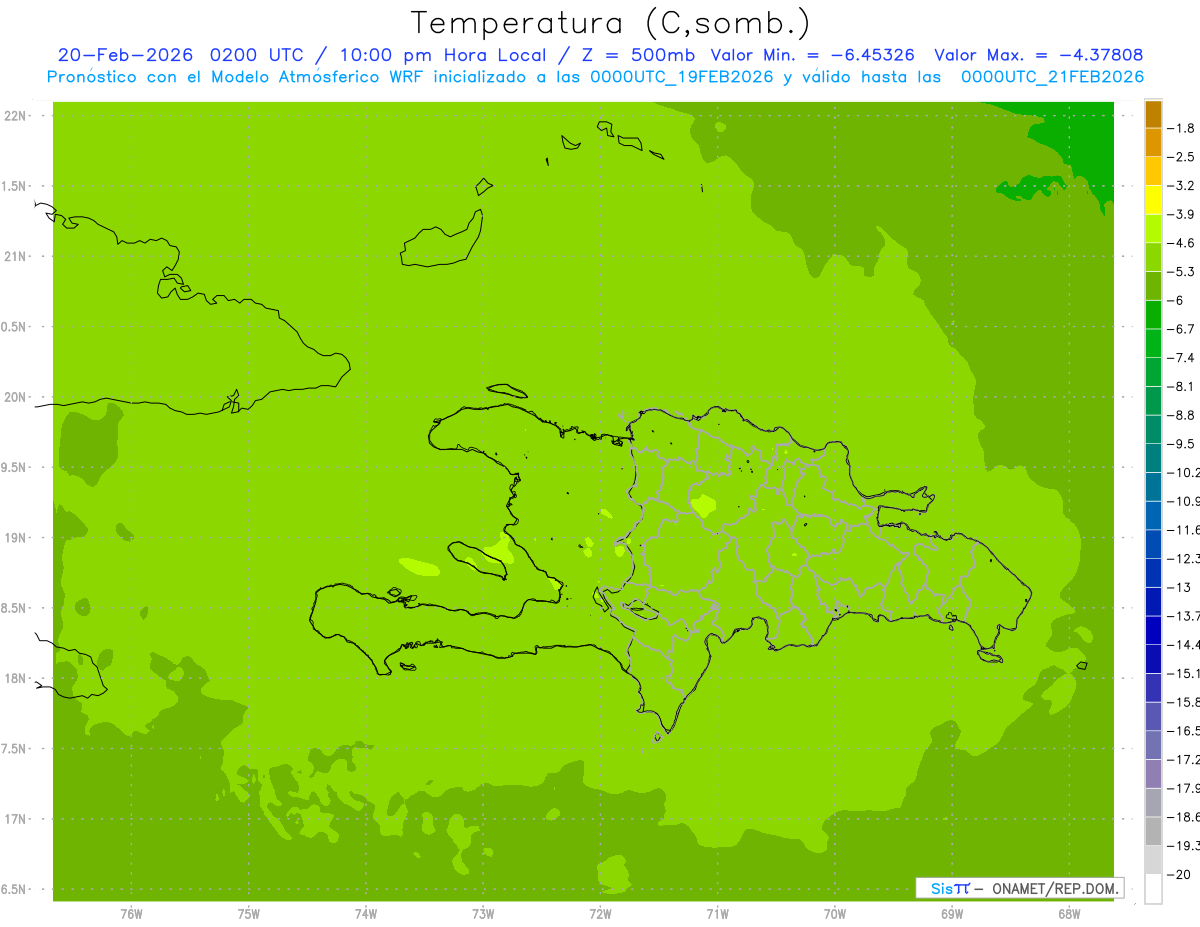This screenshot has height=927, width=1200.
Task: Click the "22N" latitude label
Action: pyautogui.click(x=14, y=116)
